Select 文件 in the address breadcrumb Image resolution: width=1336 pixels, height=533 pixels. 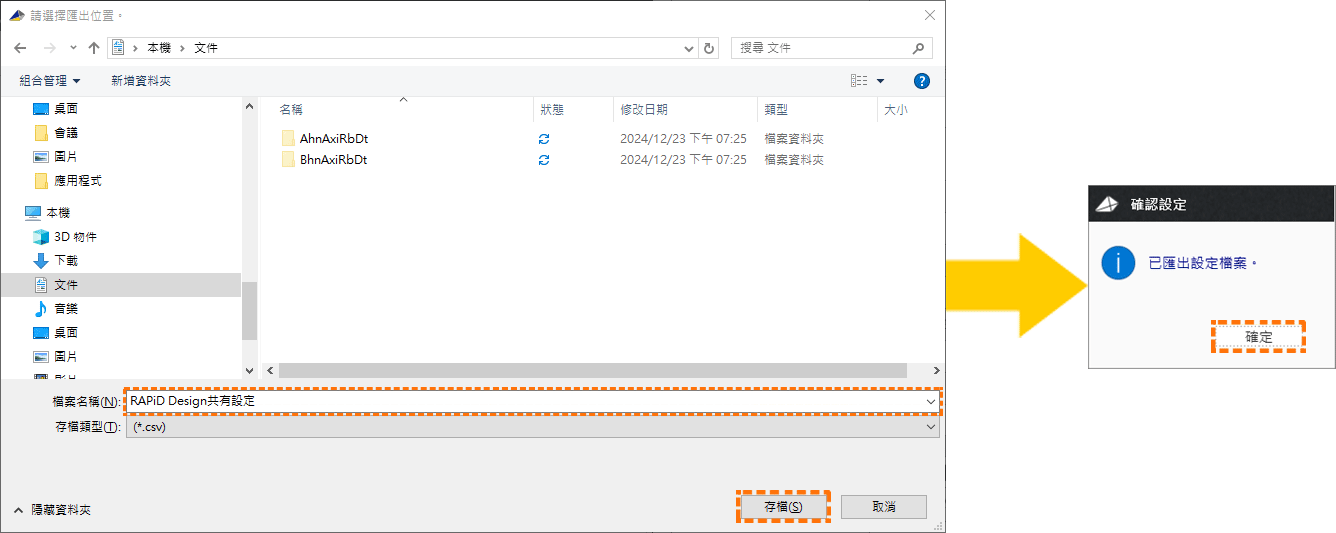(x=206, y=48)
